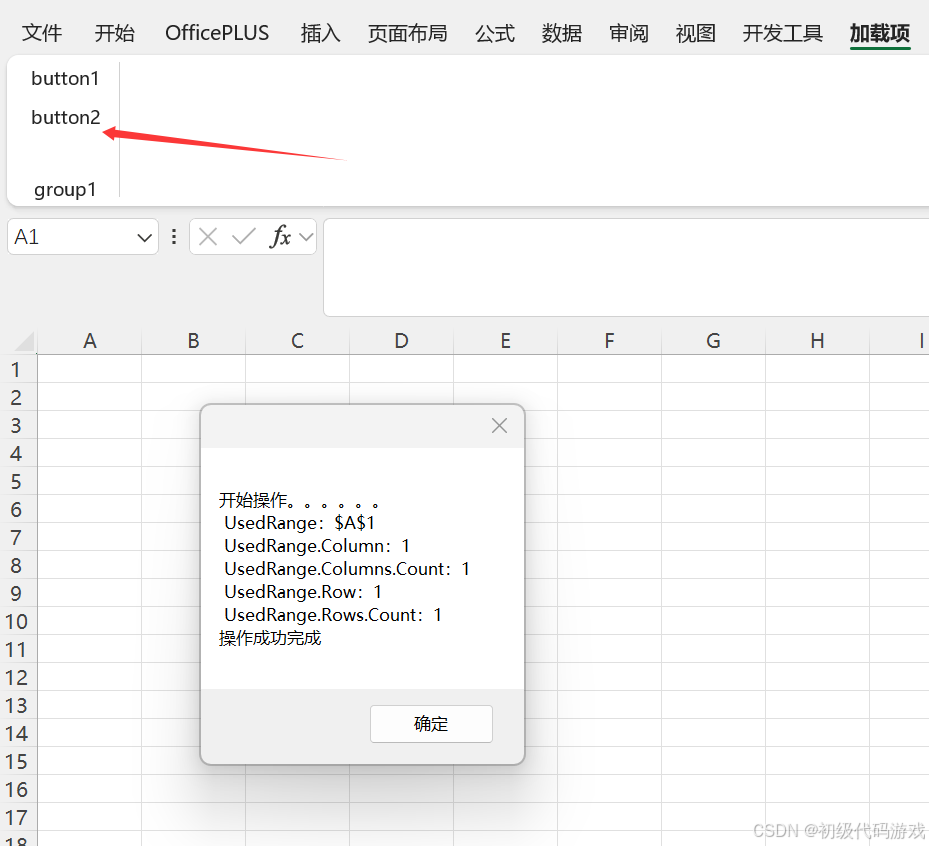Click the formula bar options dots
This screenshot has width=929, height=846.
[x=174, y=237]
